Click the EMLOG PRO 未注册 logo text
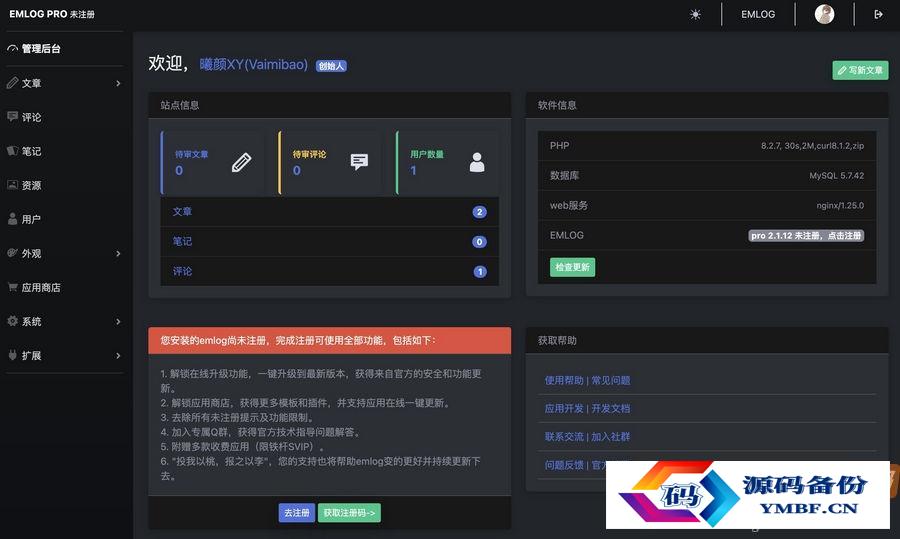The width and height of the screenshot is (900, 539). (x=52, y=14)
